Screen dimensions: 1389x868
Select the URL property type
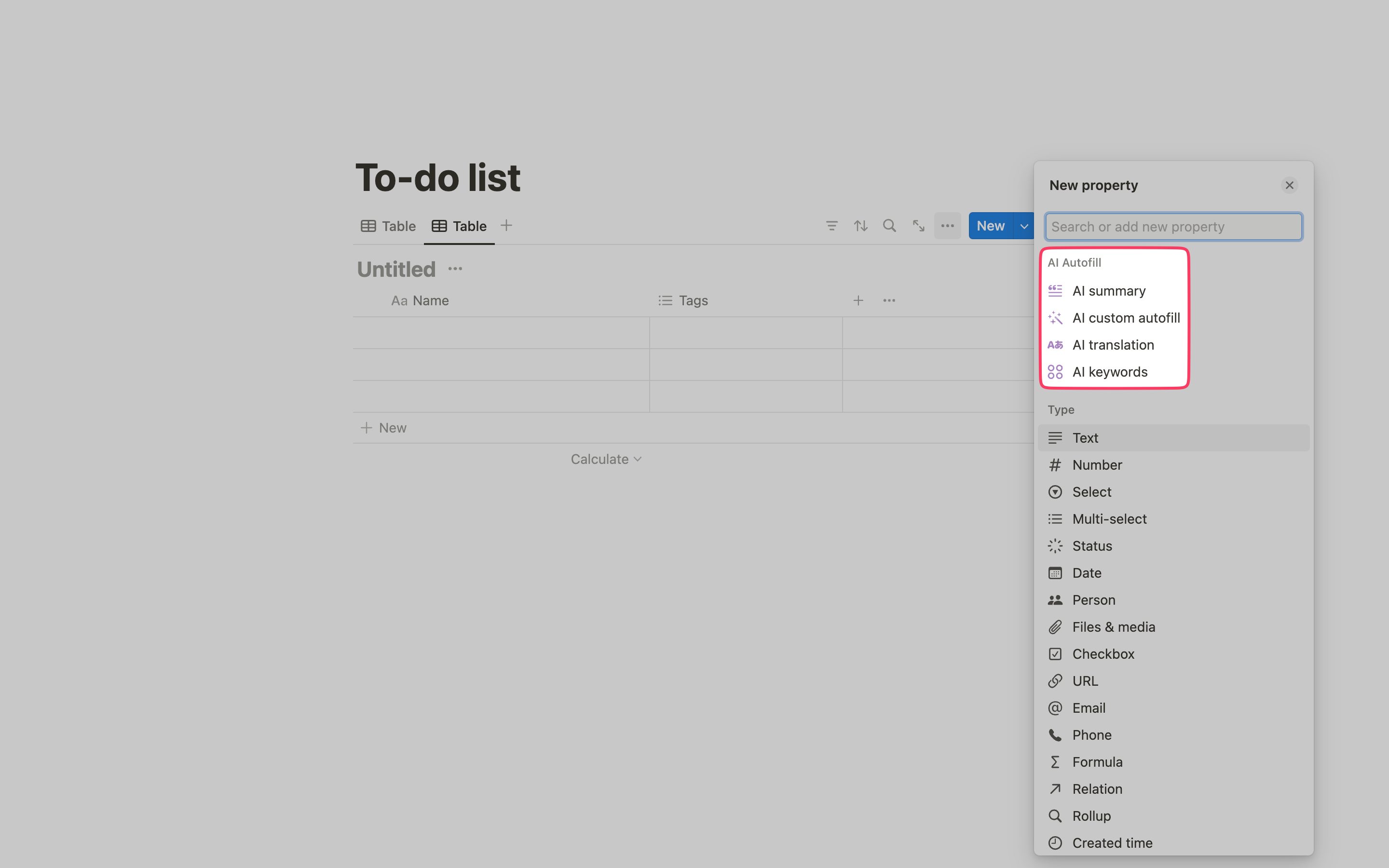tap(1173, 681)
